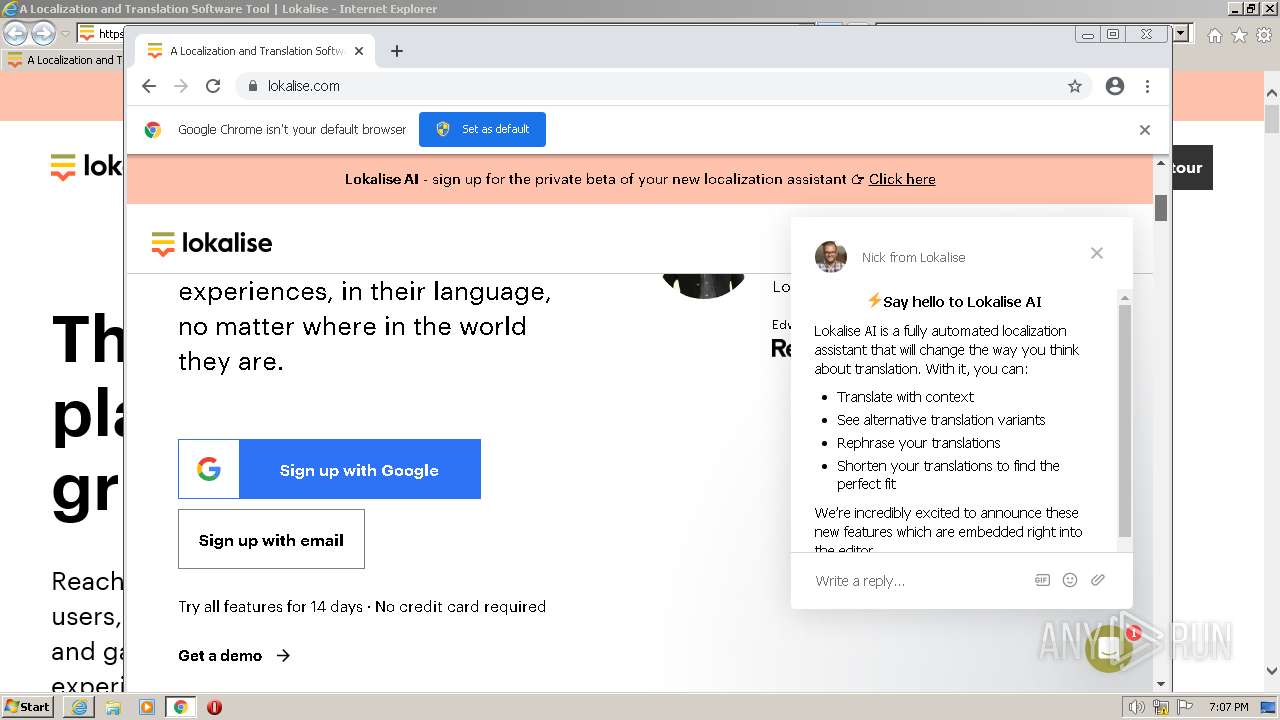Bookmark this page with the star icon
Viewport: 1280px width, 720px height.
click(1075, 86)
